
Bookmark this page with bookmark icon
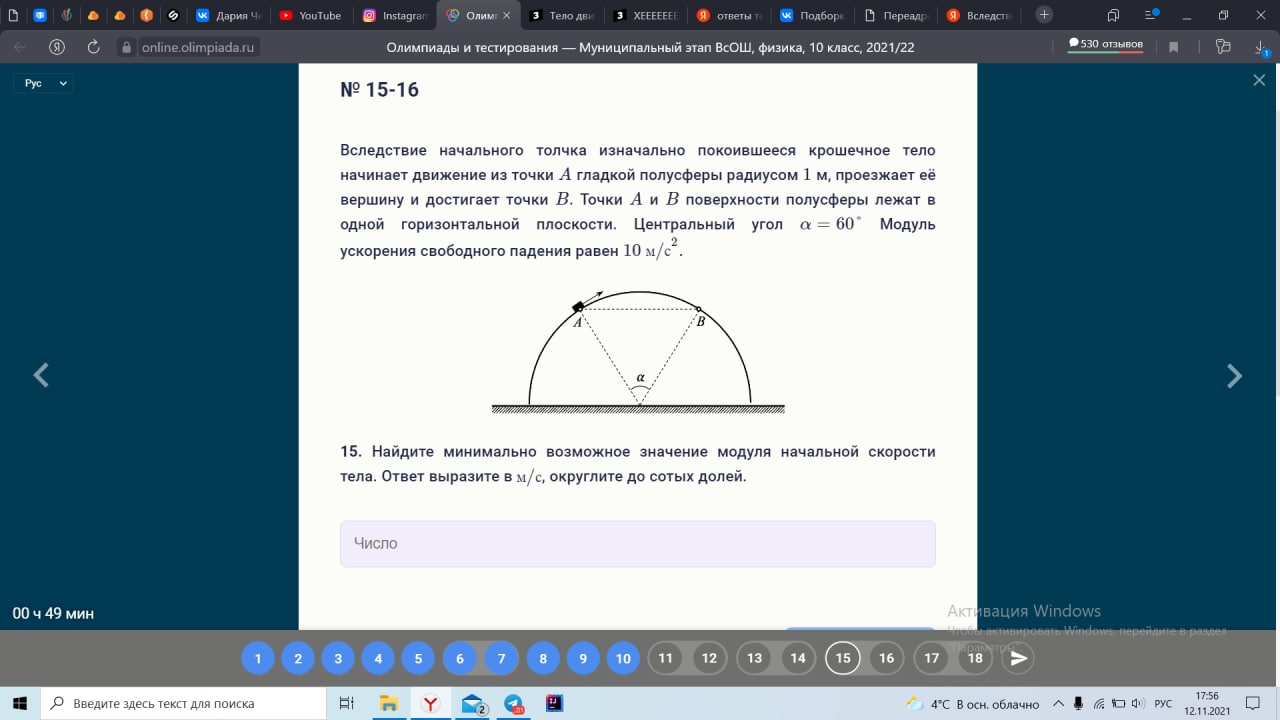click(x=1174, y=47)
